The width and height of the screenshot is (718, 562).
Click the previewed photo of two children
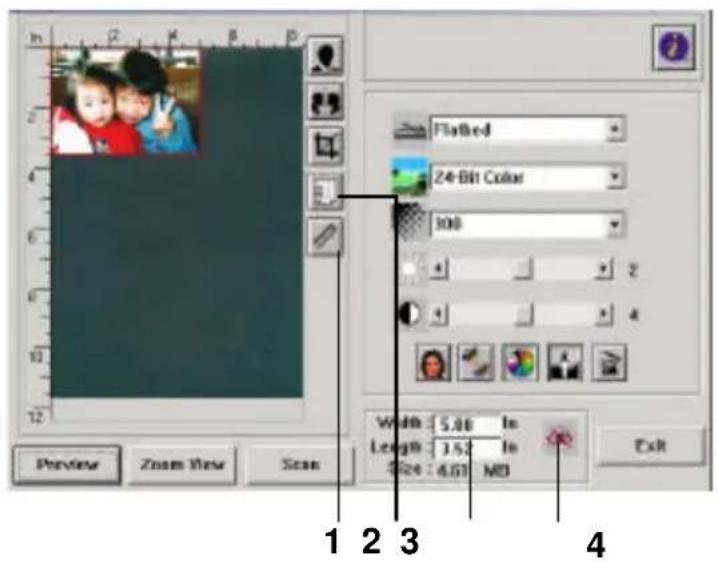coord(125,101)
